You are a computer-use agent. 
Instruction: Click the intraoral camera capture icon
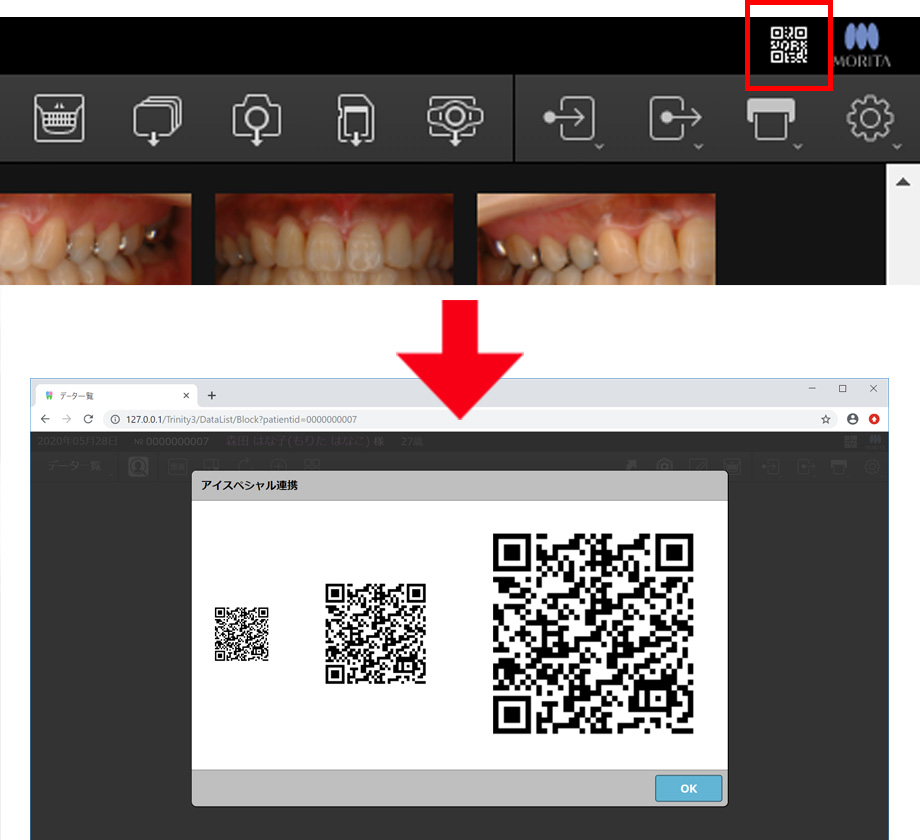tap(455, 120)
